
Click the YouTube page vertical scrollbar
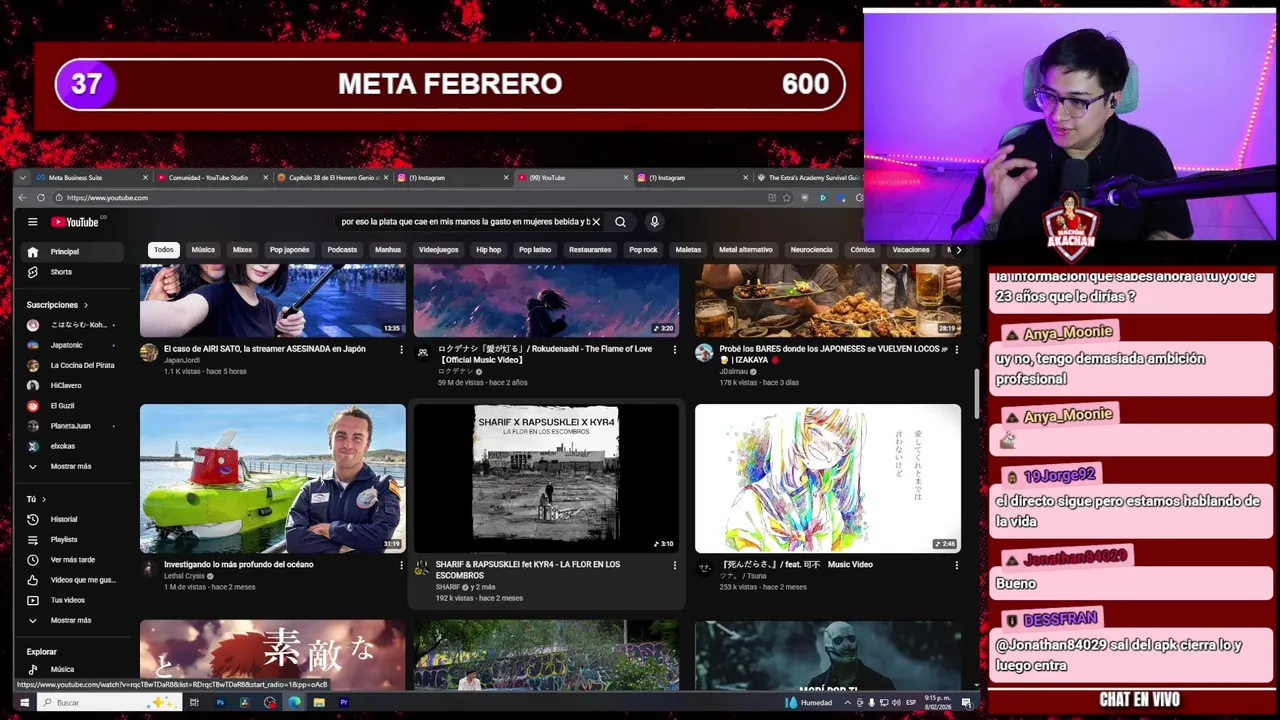pos(978,395)
